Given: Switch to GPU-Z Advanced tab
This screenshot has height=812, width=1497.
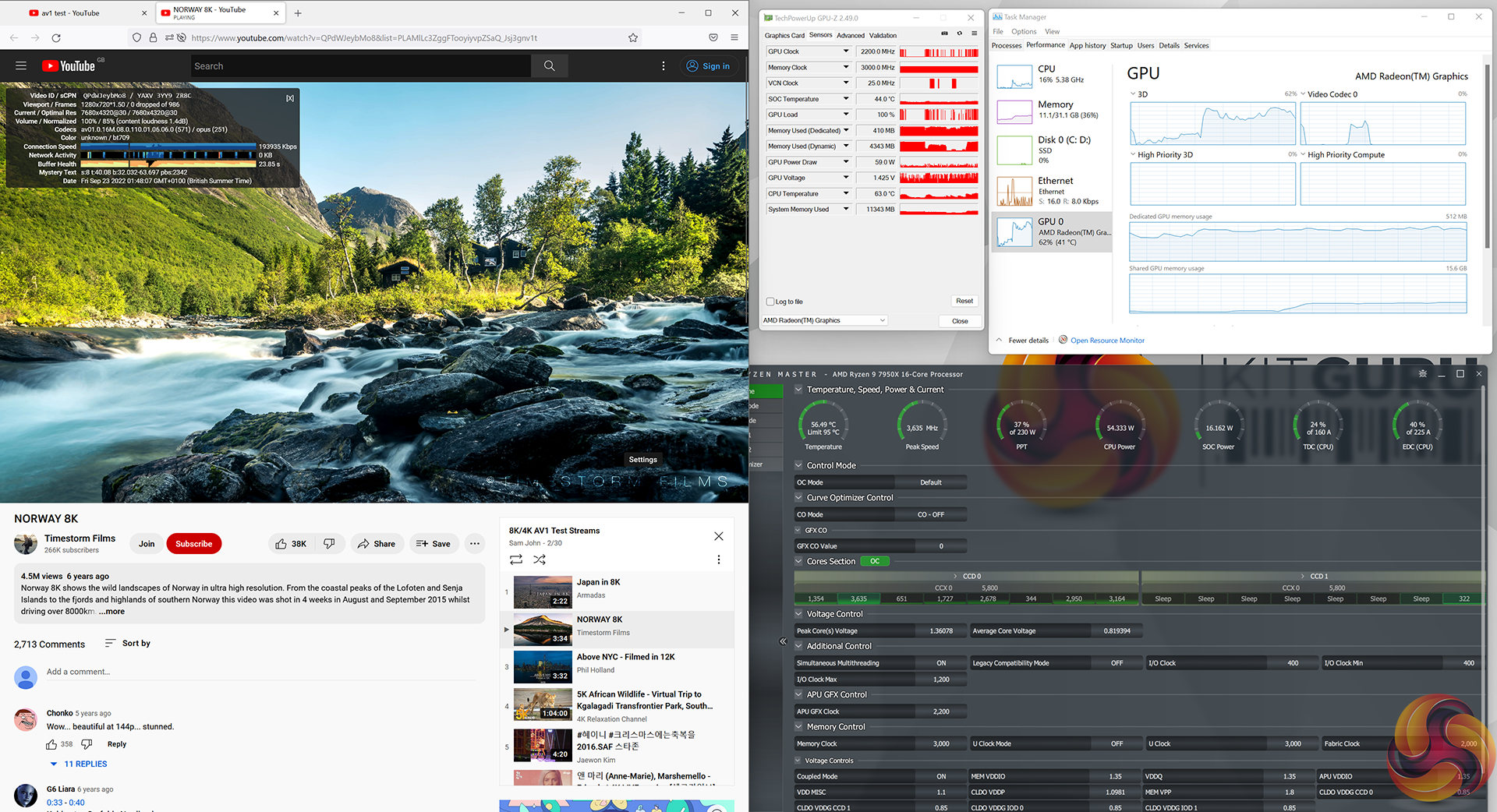Looking at the screenshot, I should 850,35.
